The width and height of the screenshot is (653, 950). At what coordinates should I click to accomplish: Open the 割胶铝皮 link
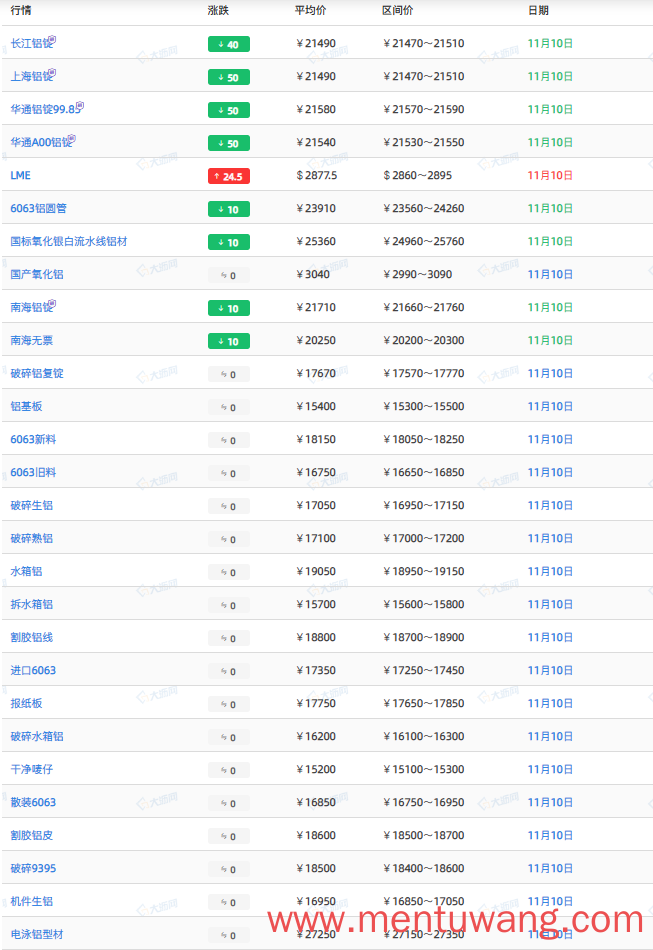pos(31,835)
